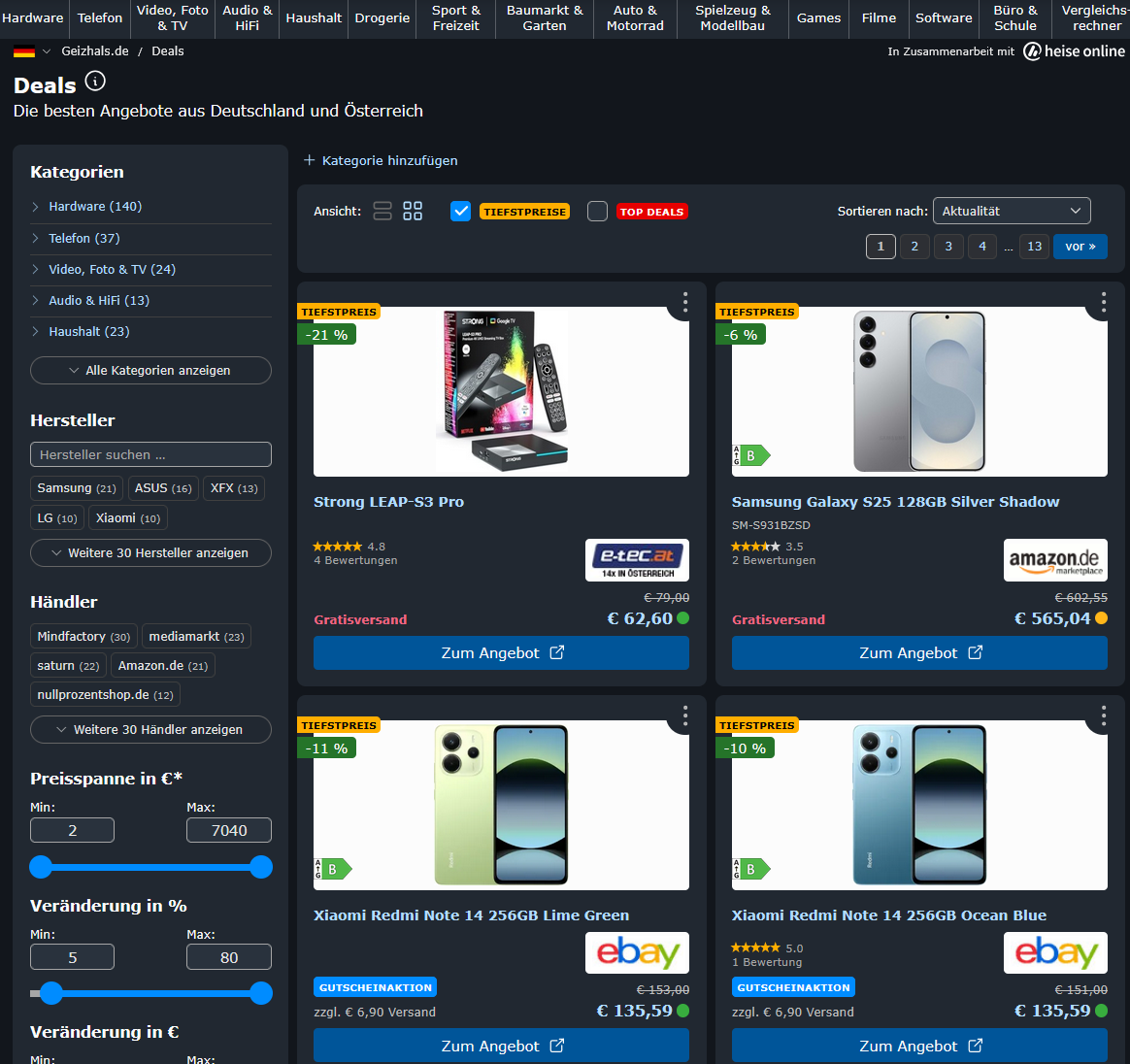
Task: Click the Deals info icon
Action: (95, 81)
